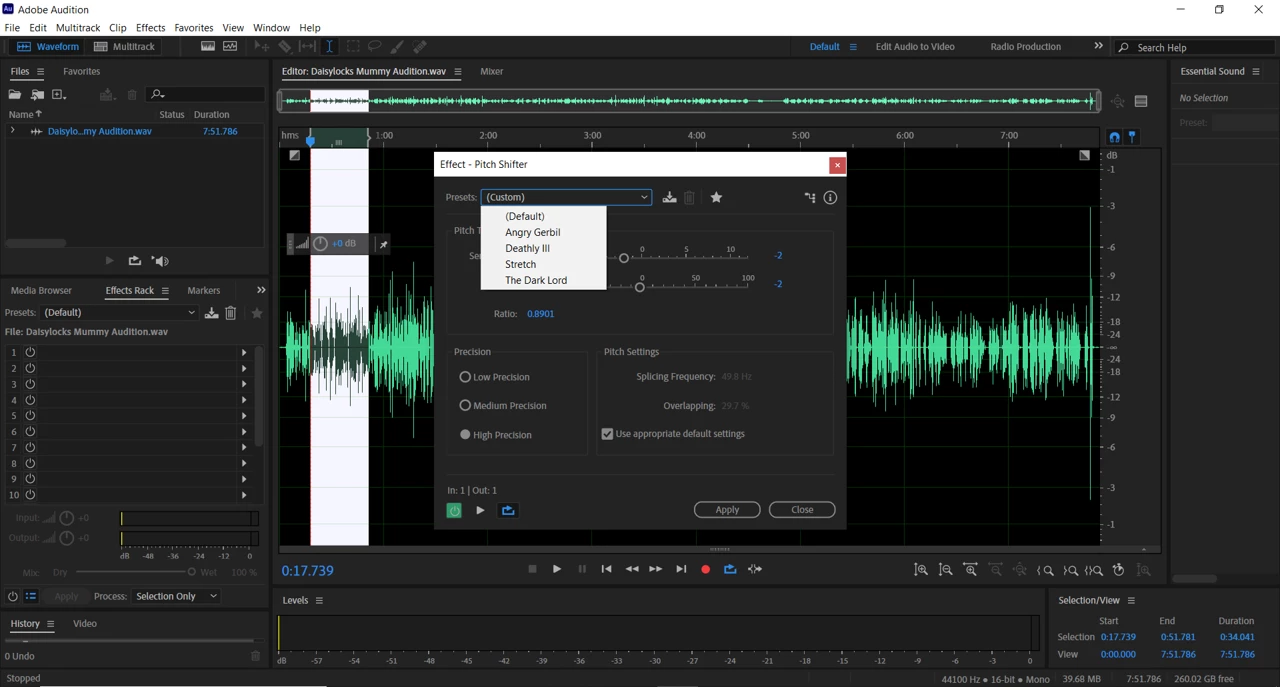Image resolution: width=1280 pixels, height=687 pixels.
Task: Zoom in amplitude icon
Action: [x=921, y=570]
